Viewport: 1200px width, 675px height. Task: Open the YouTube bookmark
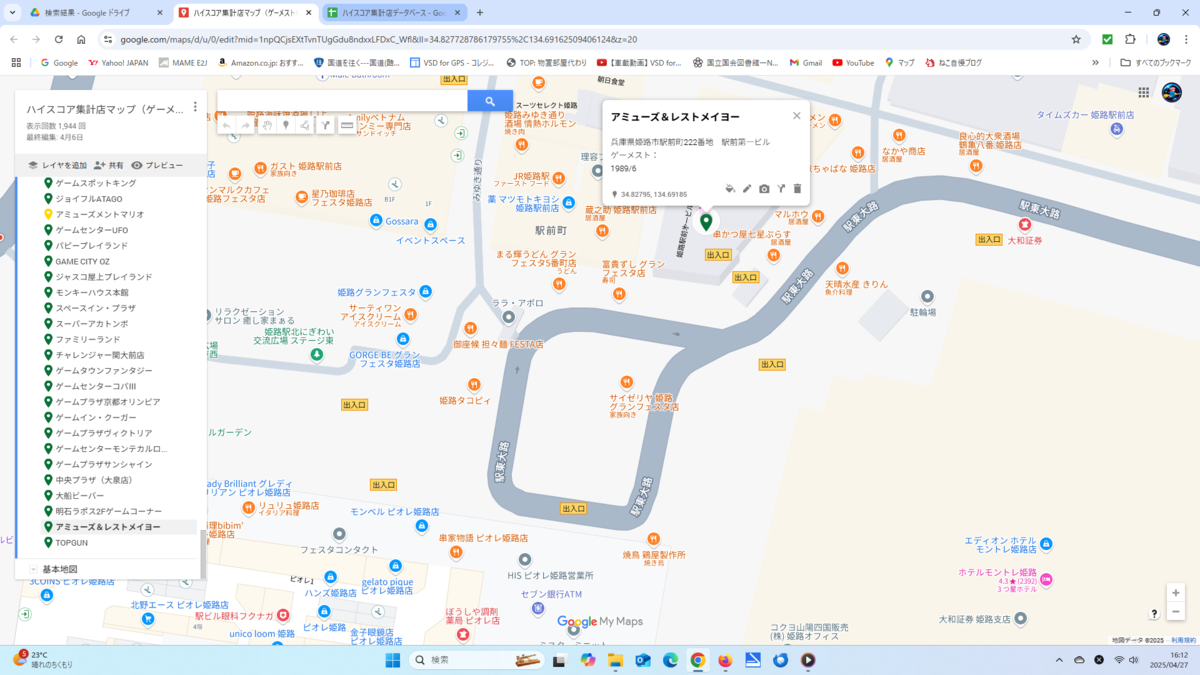click(x=853, y=62)
